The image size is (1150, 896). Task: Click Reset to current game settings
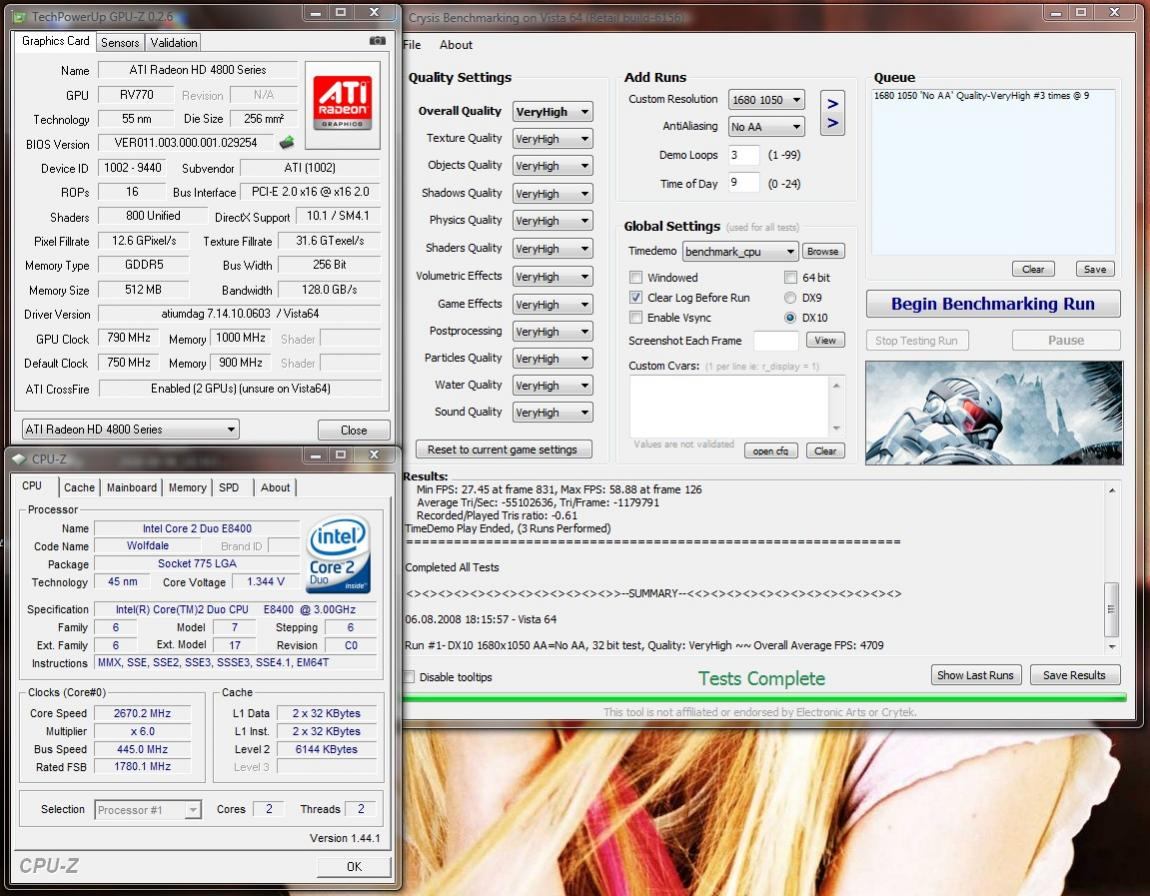[x=504, y=449]
